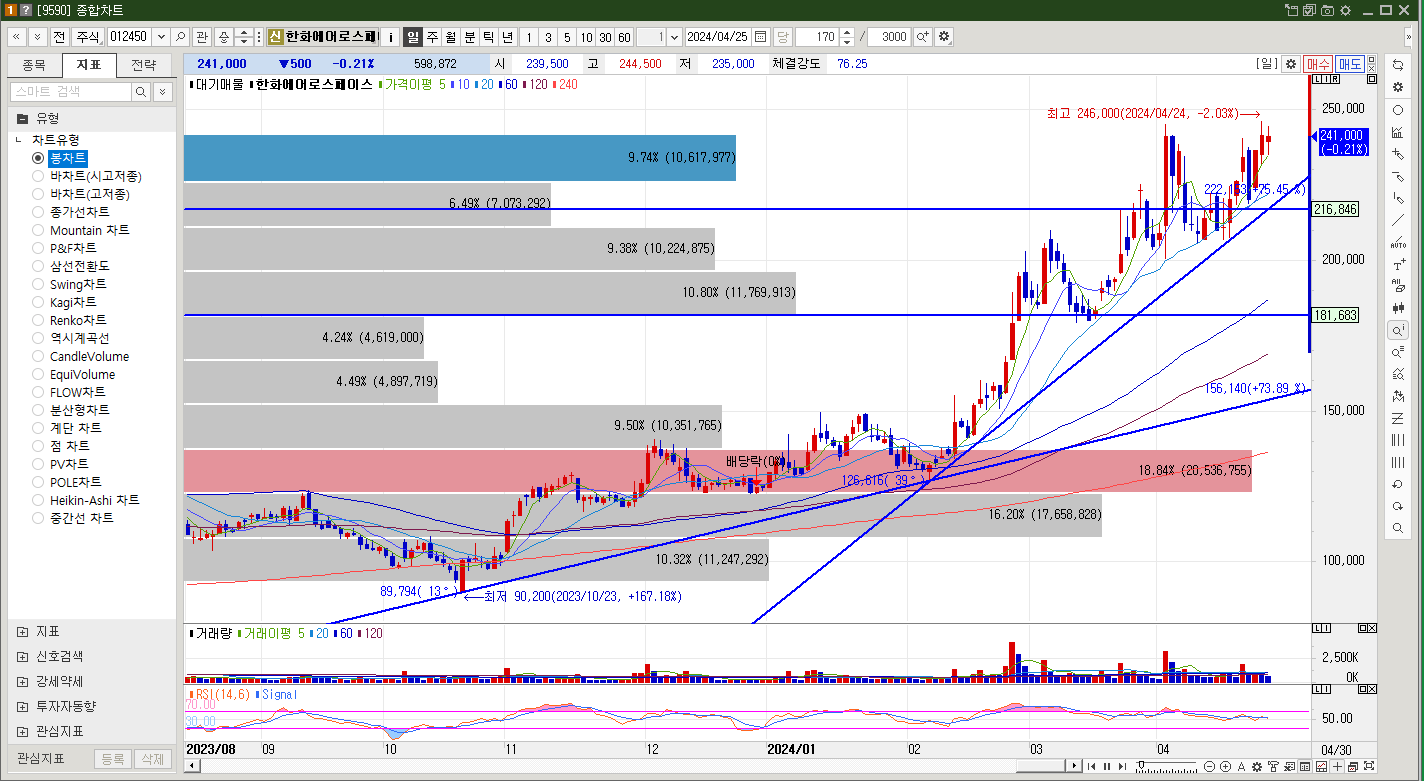Click the 관 button in top toolbar

coord(202,37)
